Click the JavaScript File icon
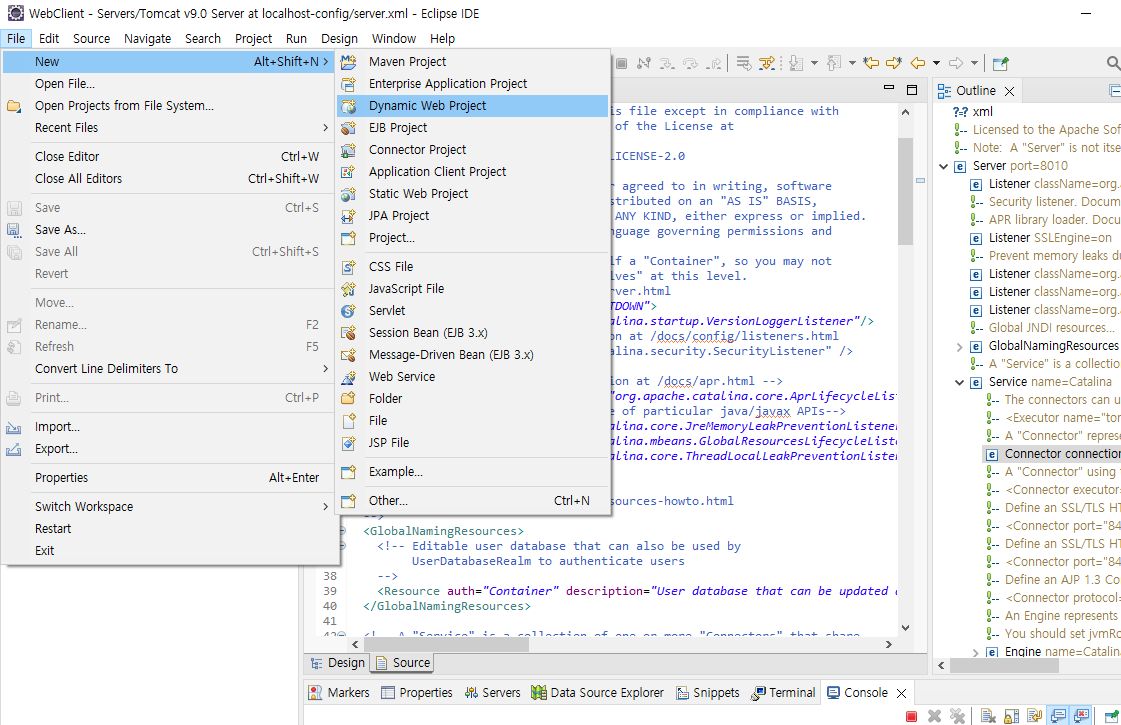This screenshot has width=1121, height=725. [x=348, y=289]
